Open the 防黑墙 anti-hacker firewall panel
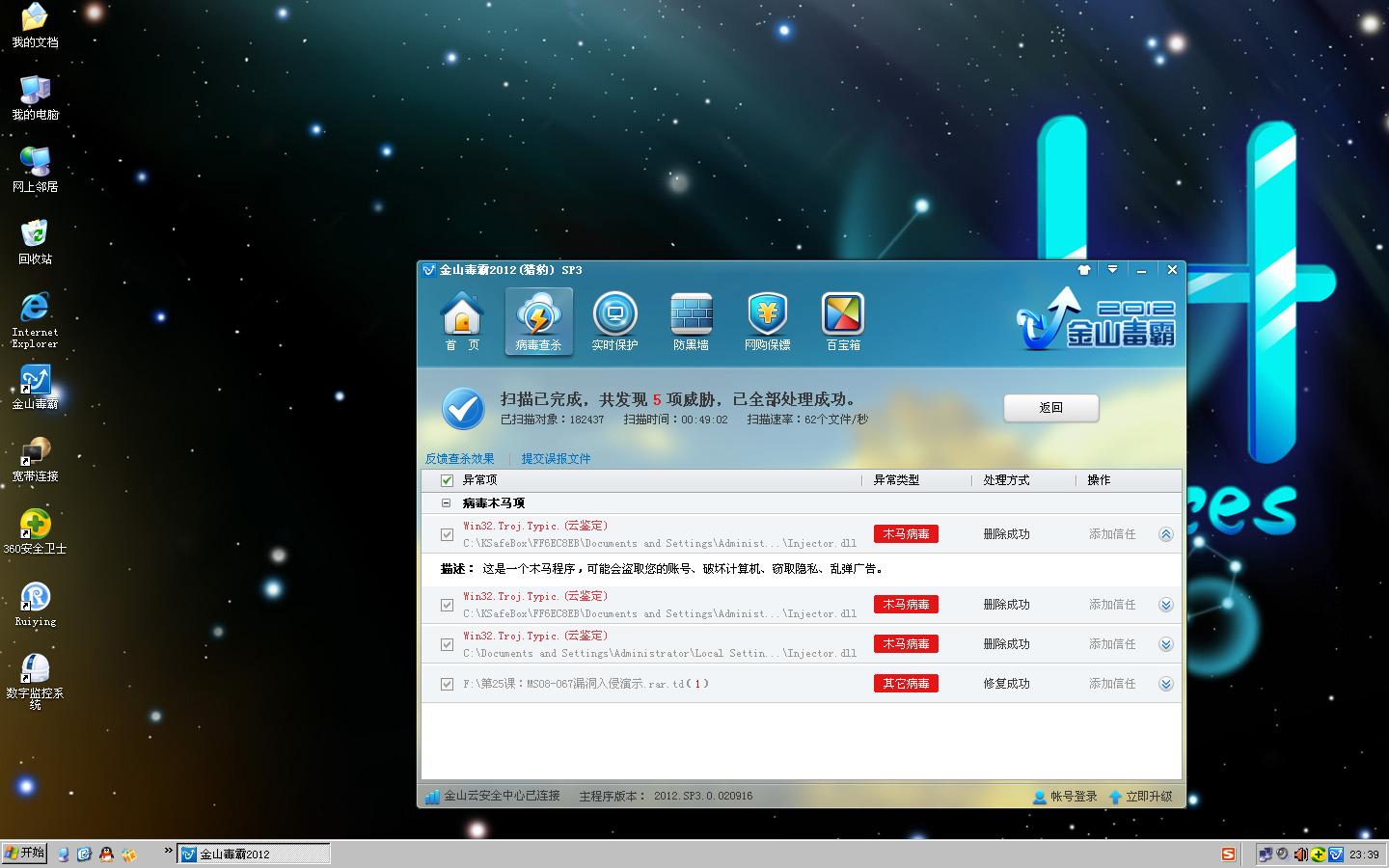The image size is (1389, 868). pyautogui.click(x=691, y=320)
